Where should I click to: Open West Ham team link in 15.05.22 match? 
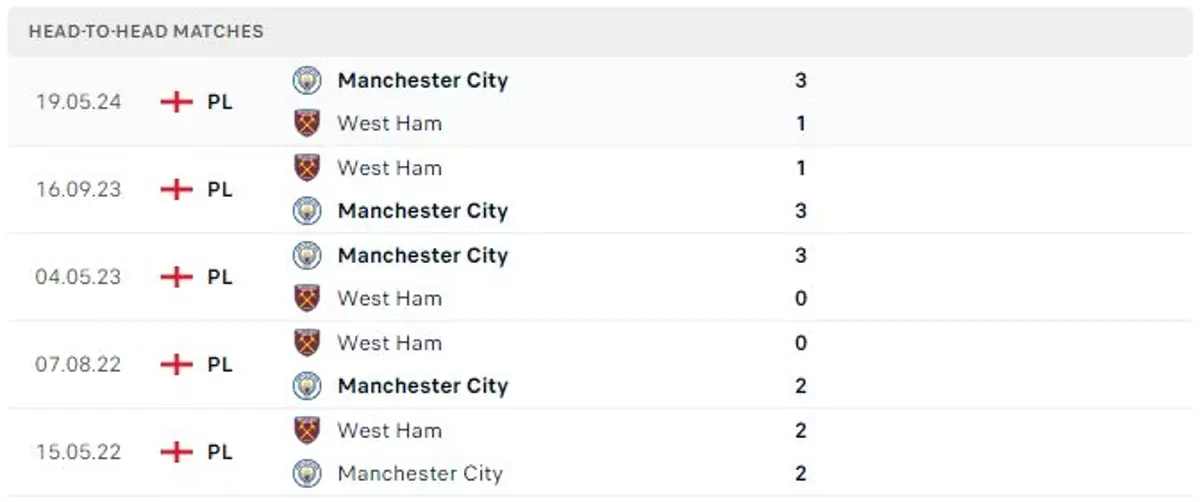pos(389,431)
